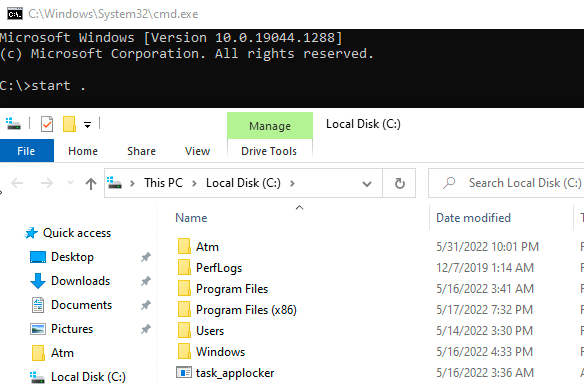This screenshot has height=384, width=584.
Task: Open Customize Quick Access Toolbar dropdown
Action: point(87,125)
